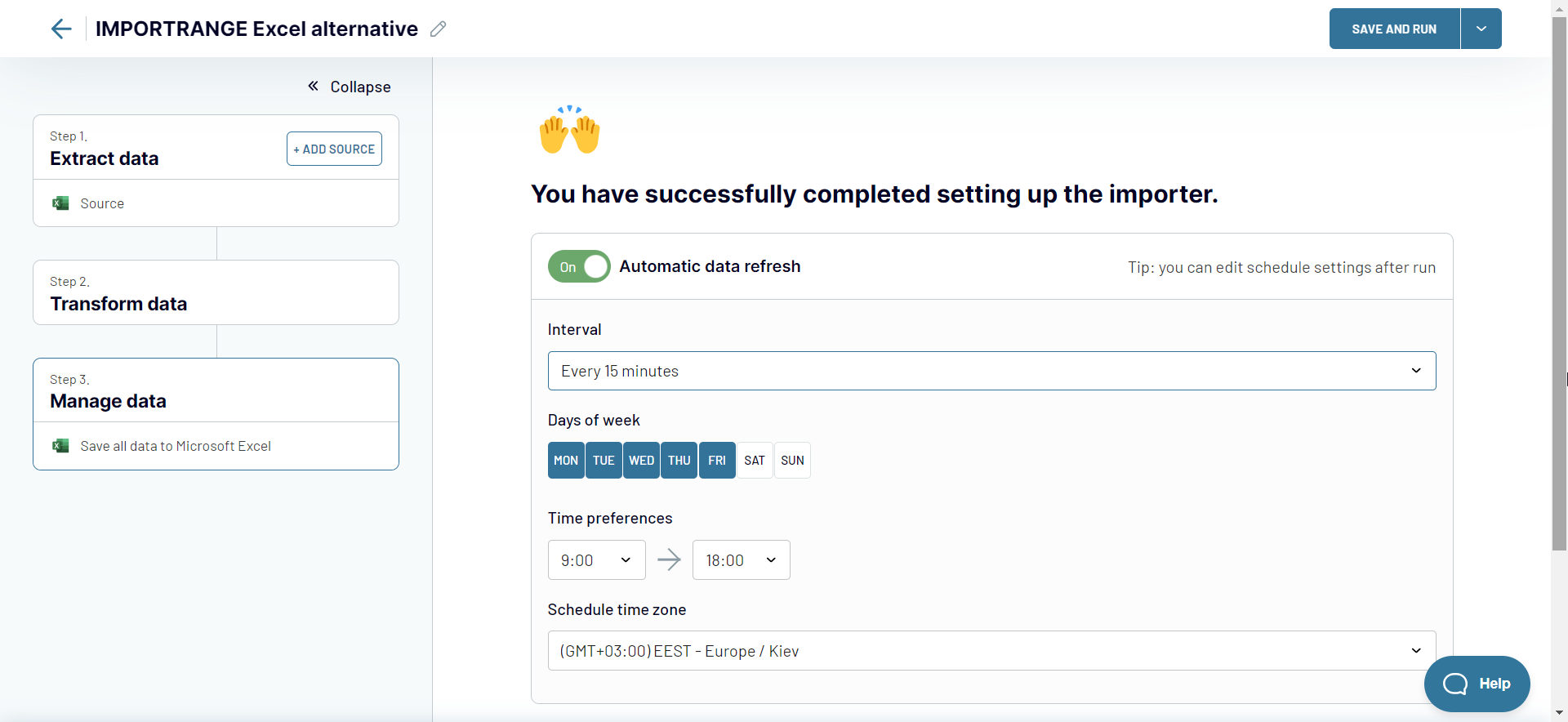Viewport: 1568px width, 722px height.
Task: Enable Saturday in days of week
Action: pyautogui.click(x=755, y=461)
